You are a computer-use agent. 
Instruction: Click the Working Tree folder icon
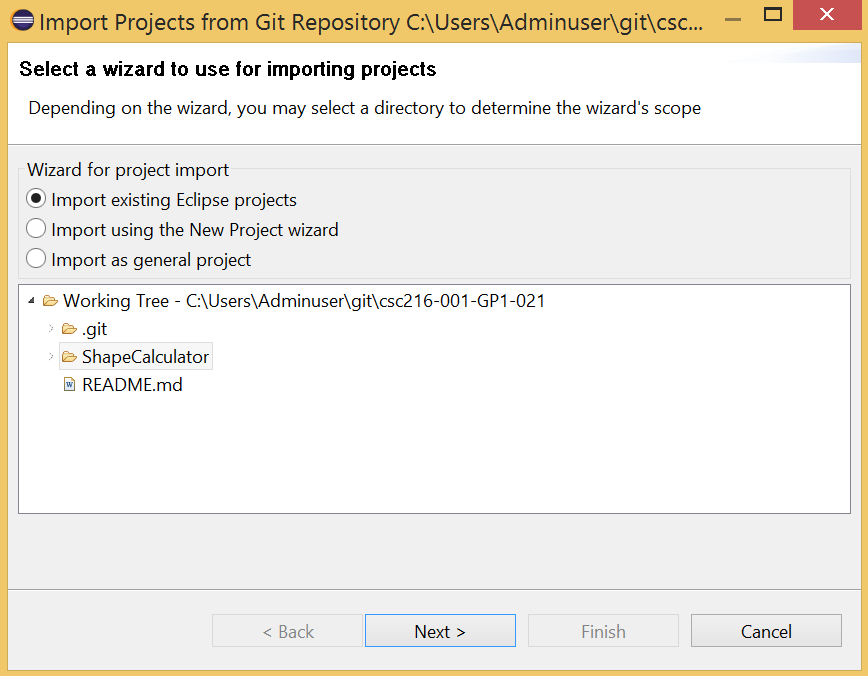point(51,299)
